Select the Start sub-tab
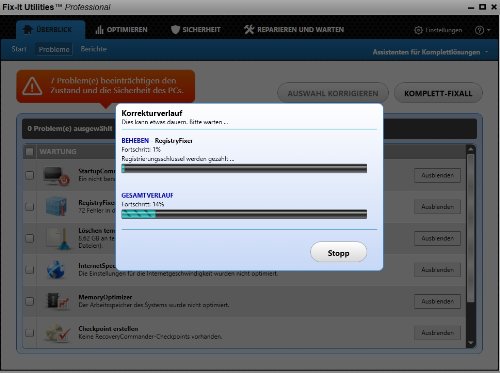The height and width of the screenshot is (373, 500). tap(19, 49)
